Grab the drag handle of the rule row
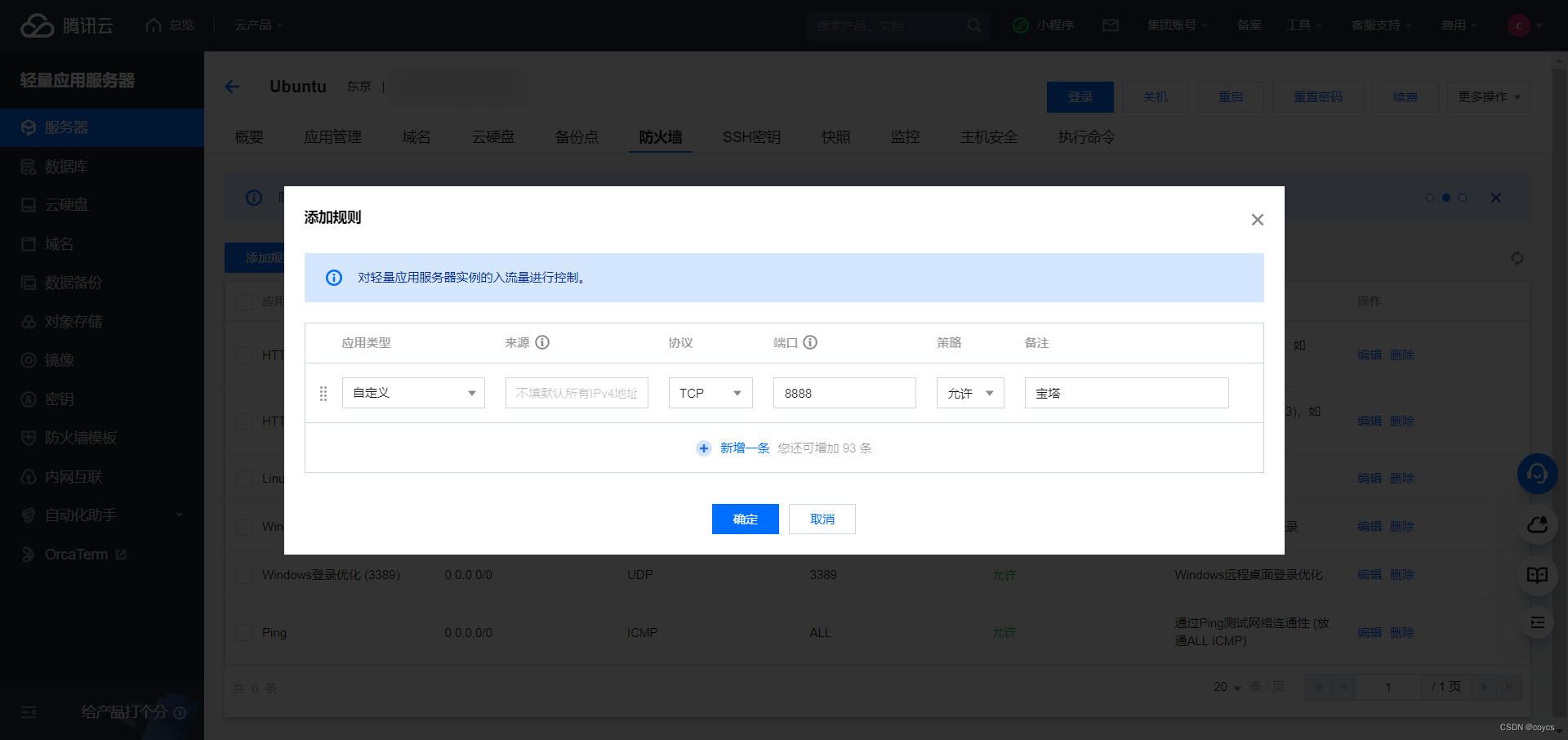1568x740 pixels. [x=323, y=394]
